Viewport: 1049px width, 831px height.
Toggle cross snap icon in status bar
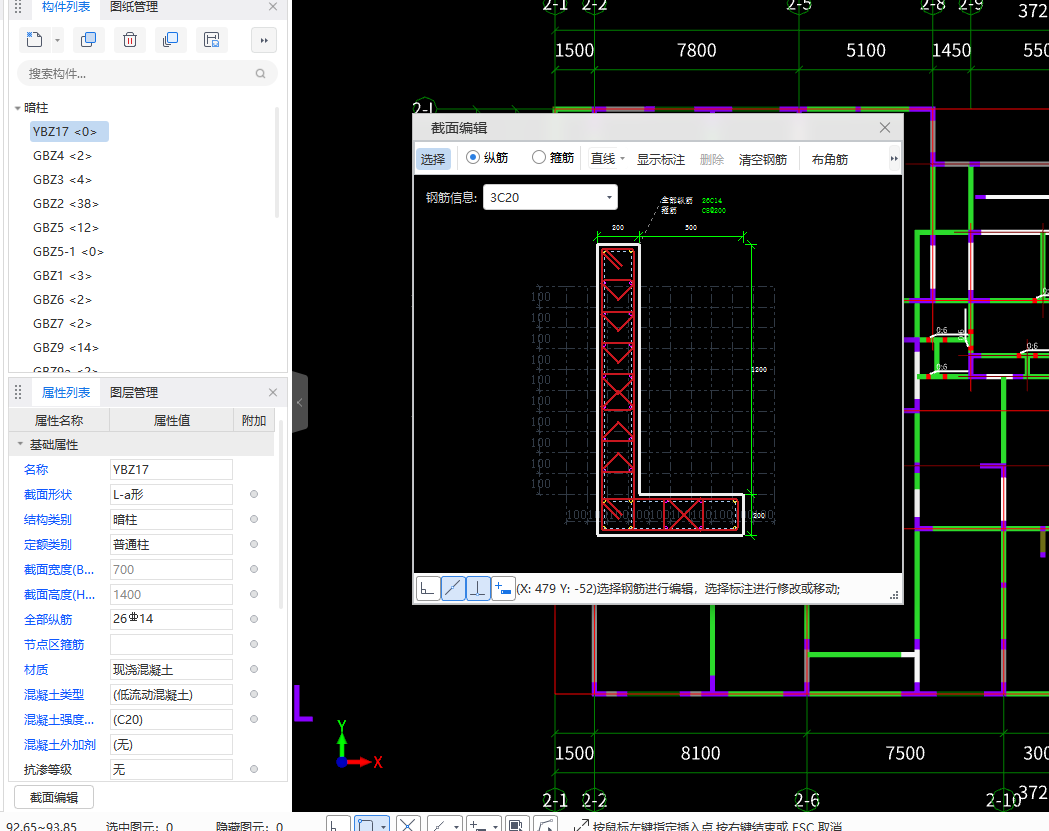pyautogui.click(x=408, y=825)
